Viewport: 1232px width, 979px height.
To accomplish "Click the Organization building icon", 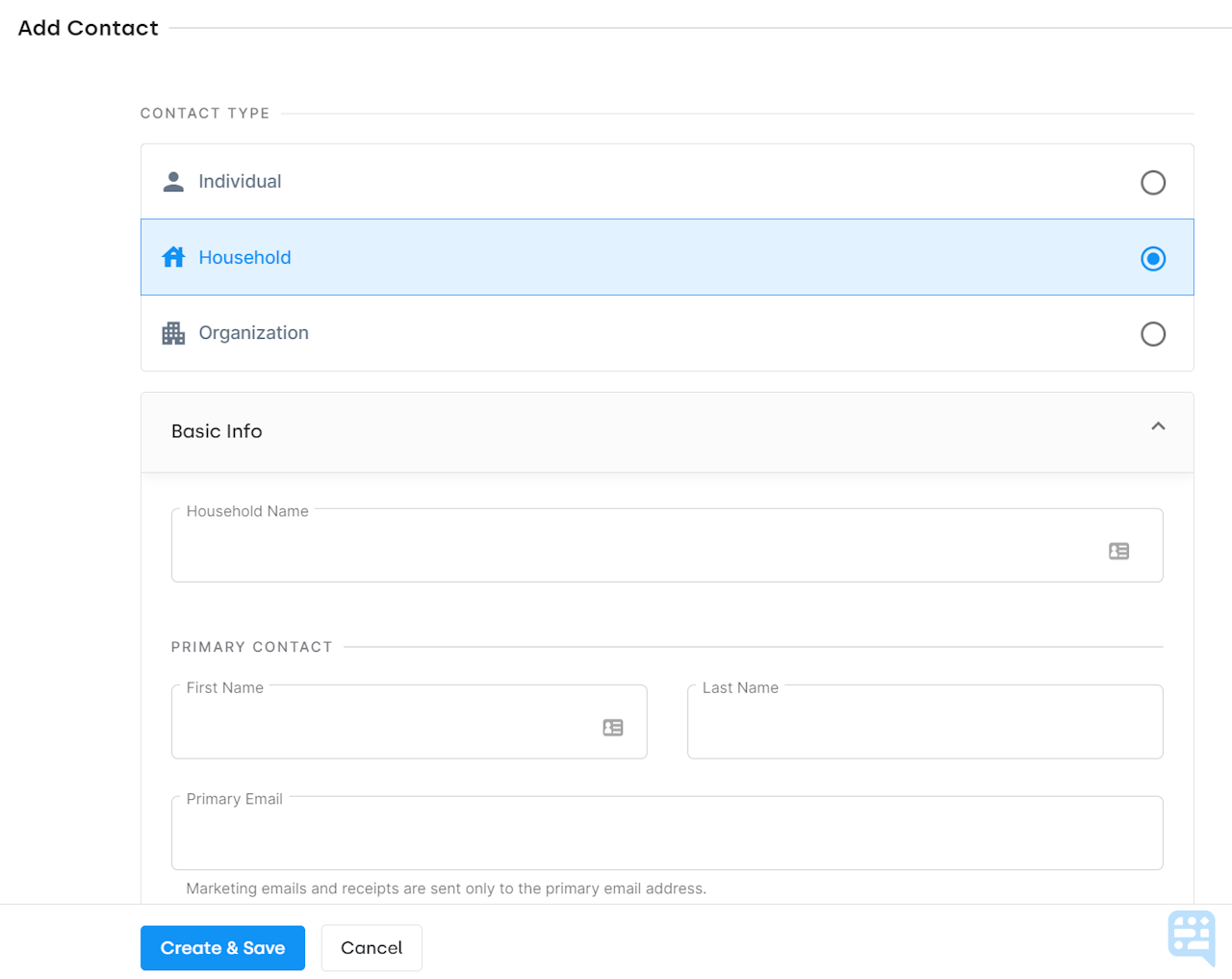I will click(173, 333).
